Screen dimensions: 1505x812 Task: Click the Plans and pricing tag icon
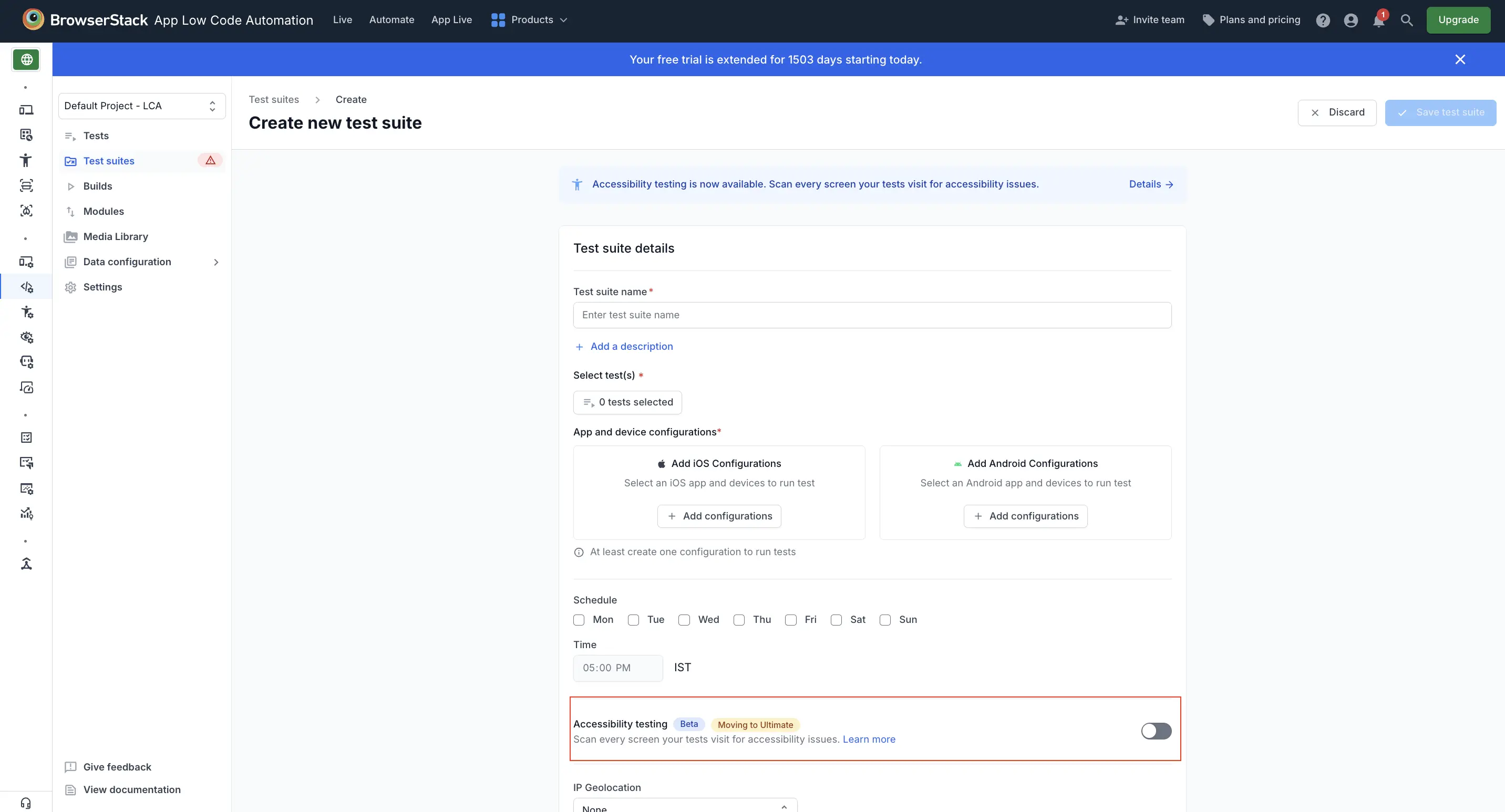[x=1208, y=20]
